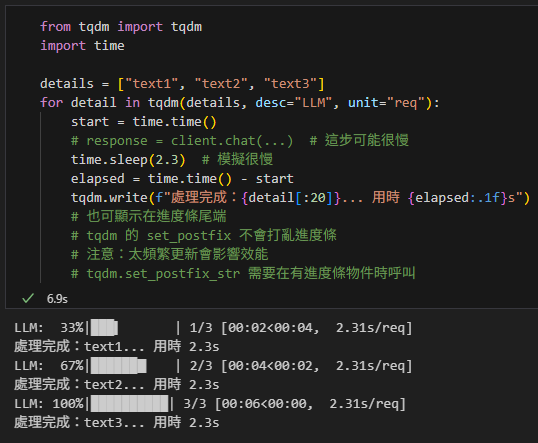Image resolution: width=538 pixels, height=443 pixels.
Task: Click the comment about set_postfix 不會打亂進度條
Action: coord(204,235)
